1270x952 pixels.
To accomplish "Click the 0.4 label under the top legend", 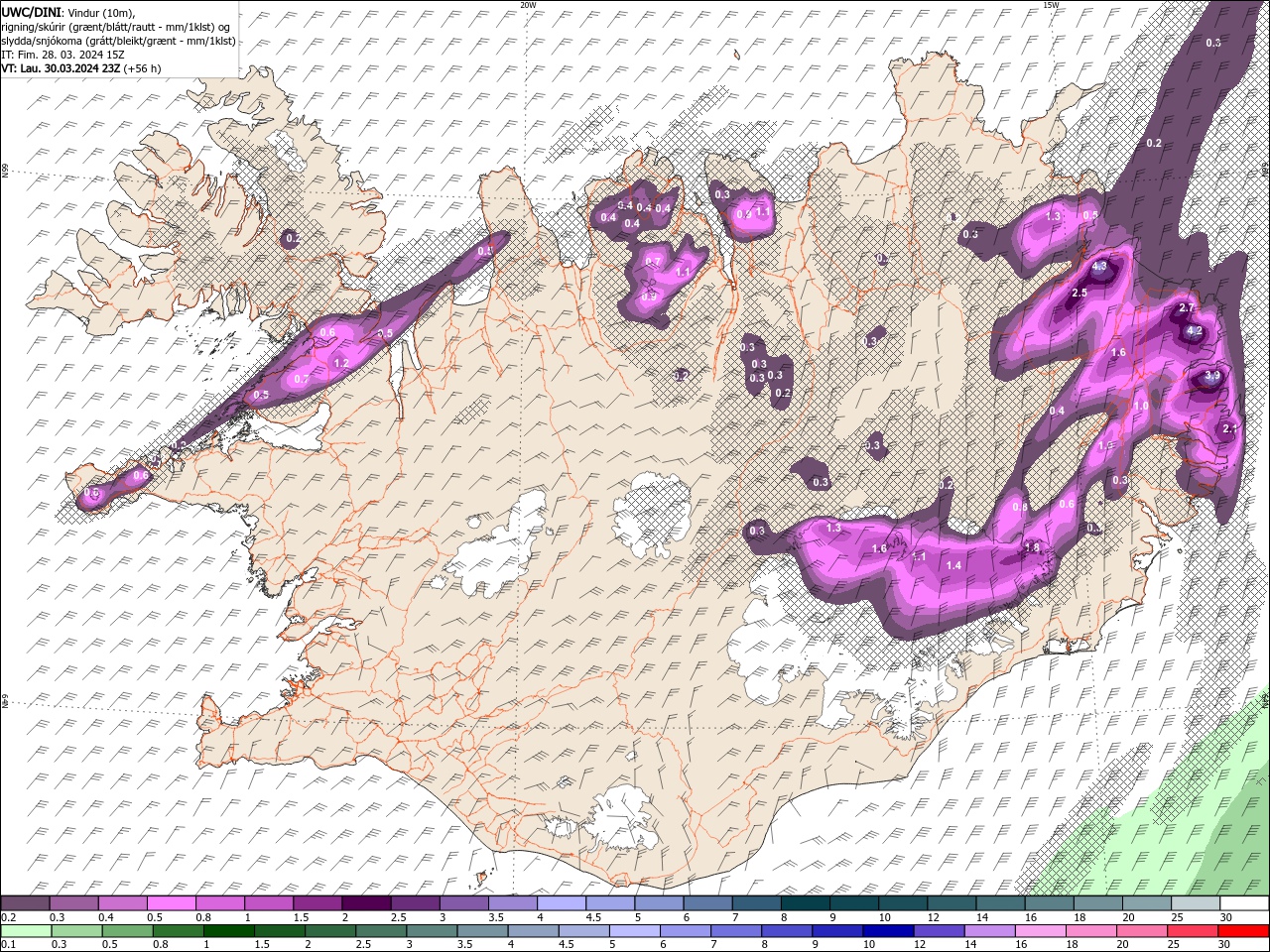I will point(106,918).
